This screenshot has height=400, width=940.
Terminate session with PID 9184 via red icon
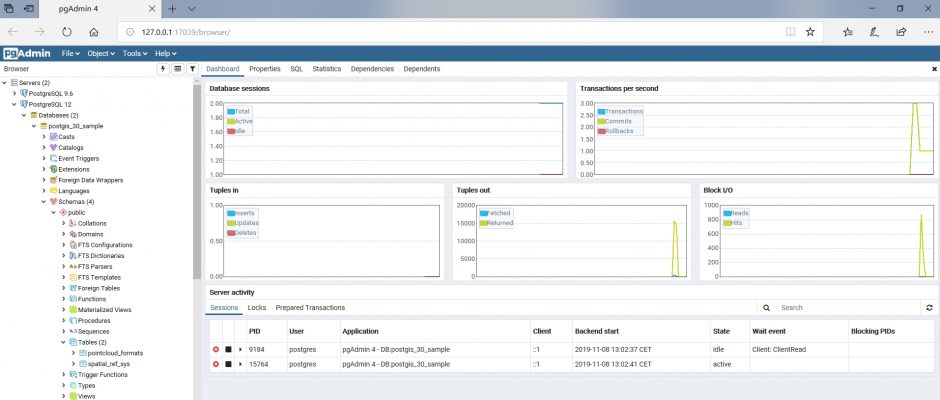tap(216, 349)
